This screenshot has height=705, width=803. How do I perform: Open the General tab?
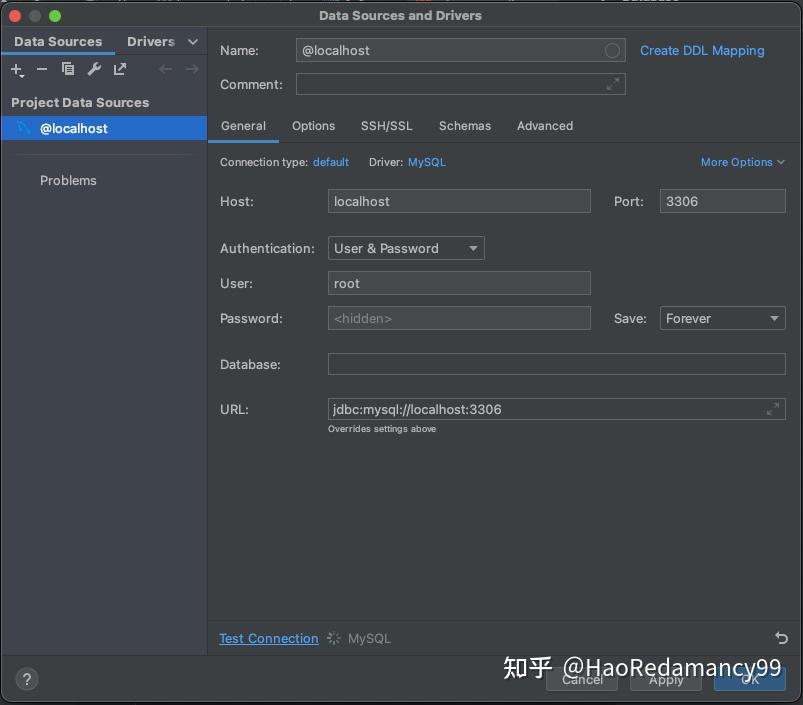click(243, 126)
